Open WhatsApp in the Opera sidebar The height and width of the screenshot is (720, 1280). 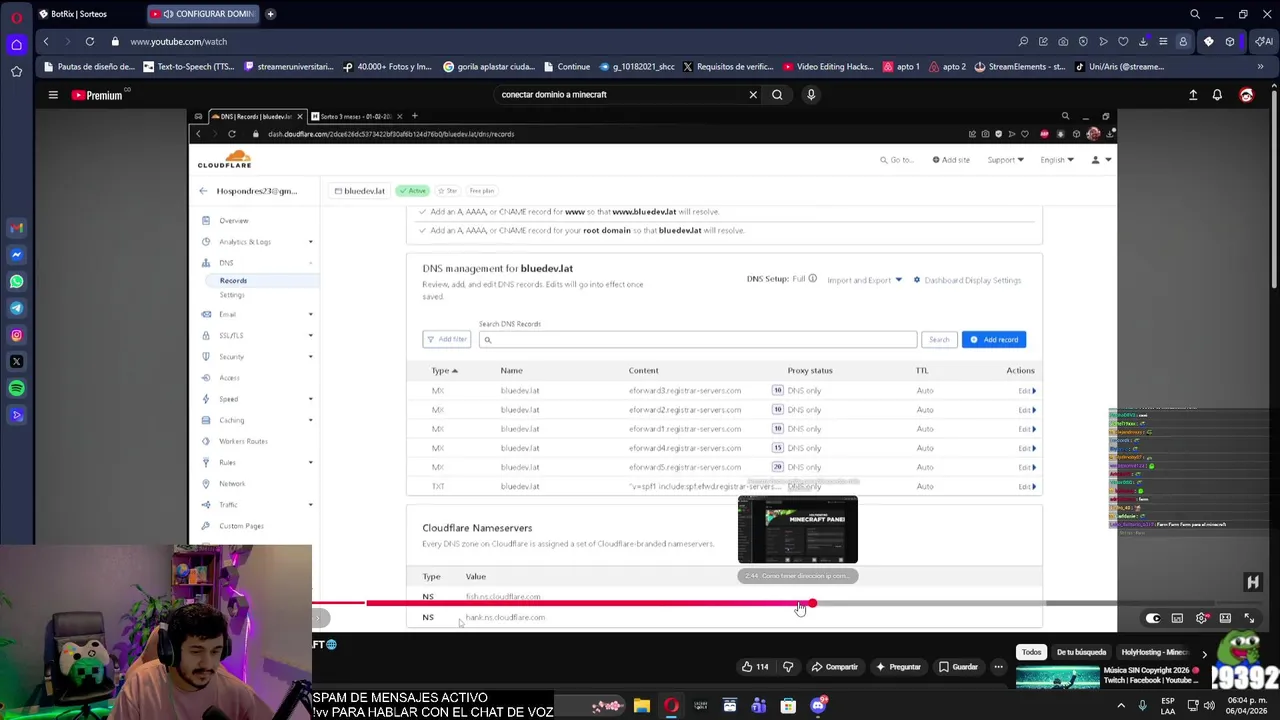[x=16, y=282]
